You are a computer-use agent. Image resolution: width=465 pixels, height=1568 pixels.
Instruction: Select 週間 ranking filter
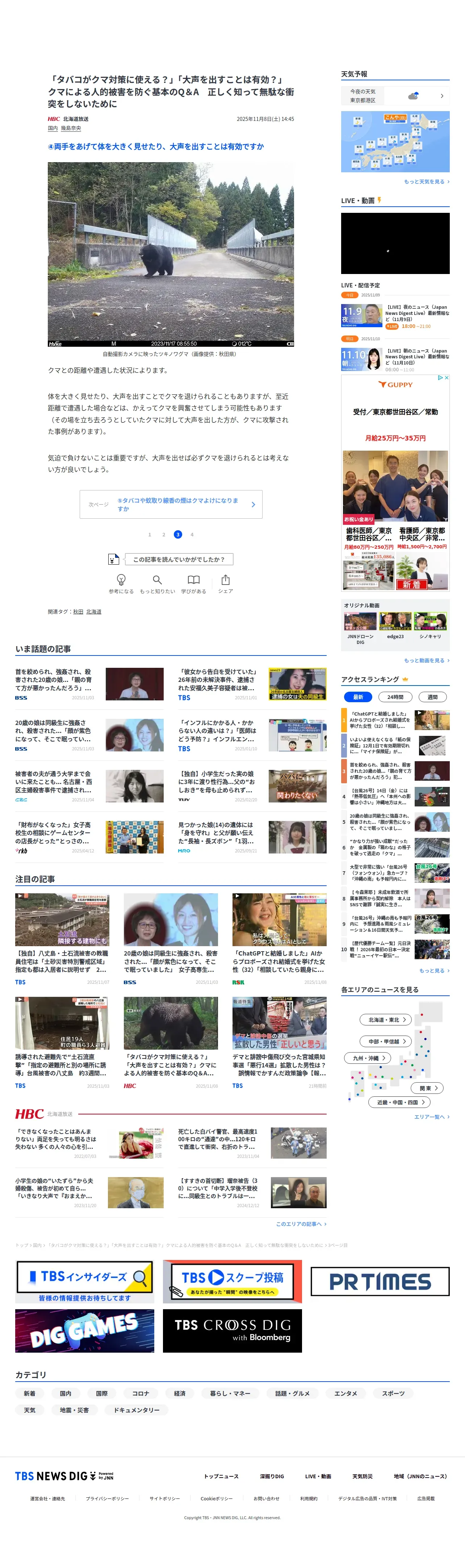tap(432, 696)
